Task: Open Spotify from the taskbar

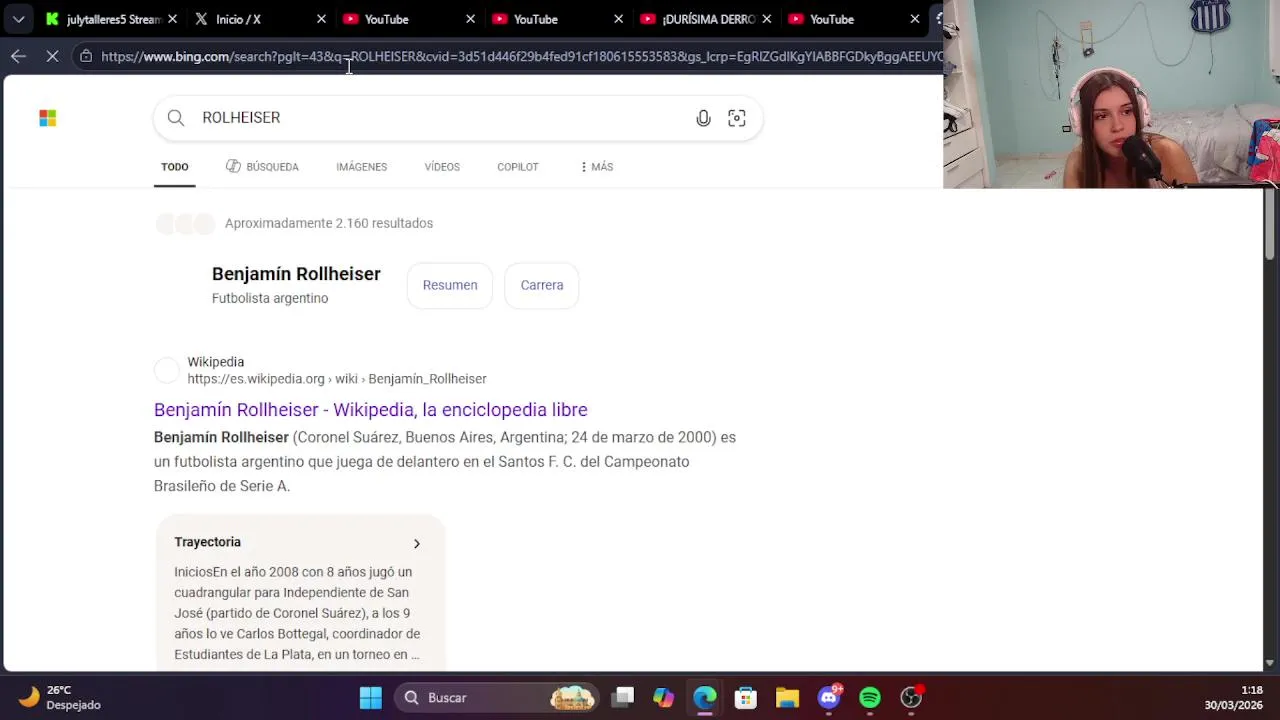Action: coord(870,697)
